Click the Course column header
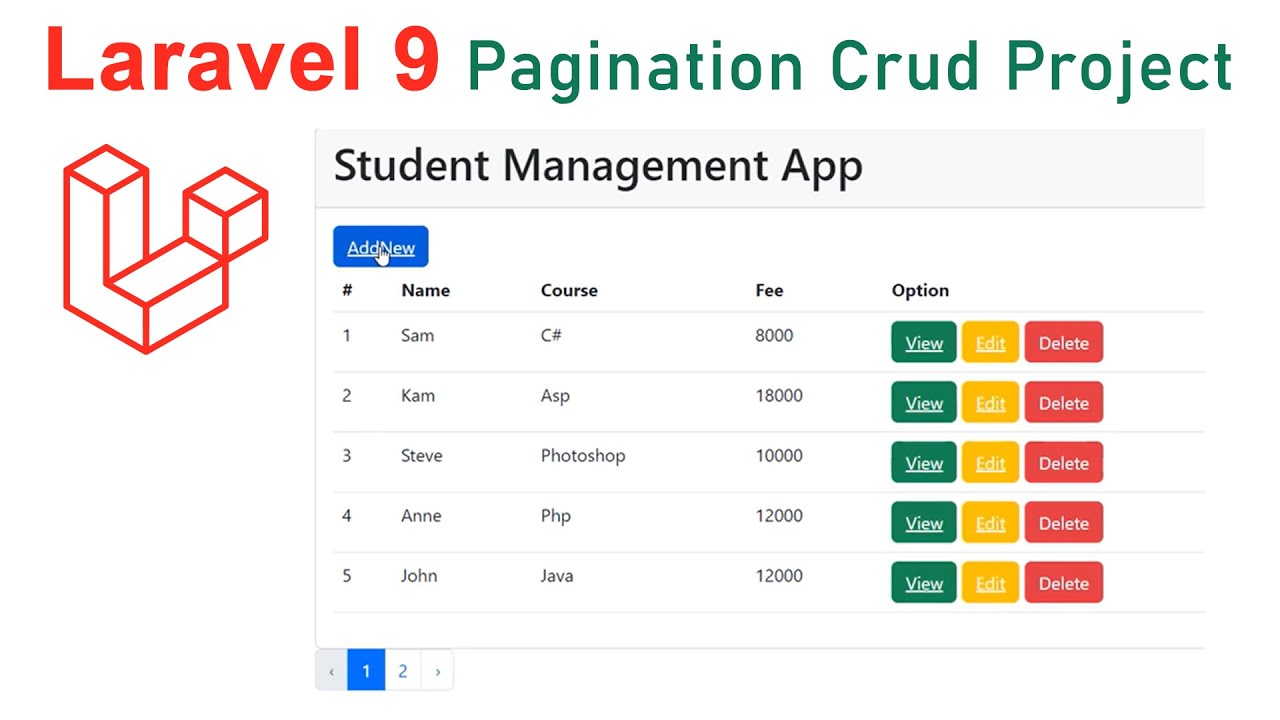The width and height of the screenshot is (1280, 720). [x=569, y=291]
